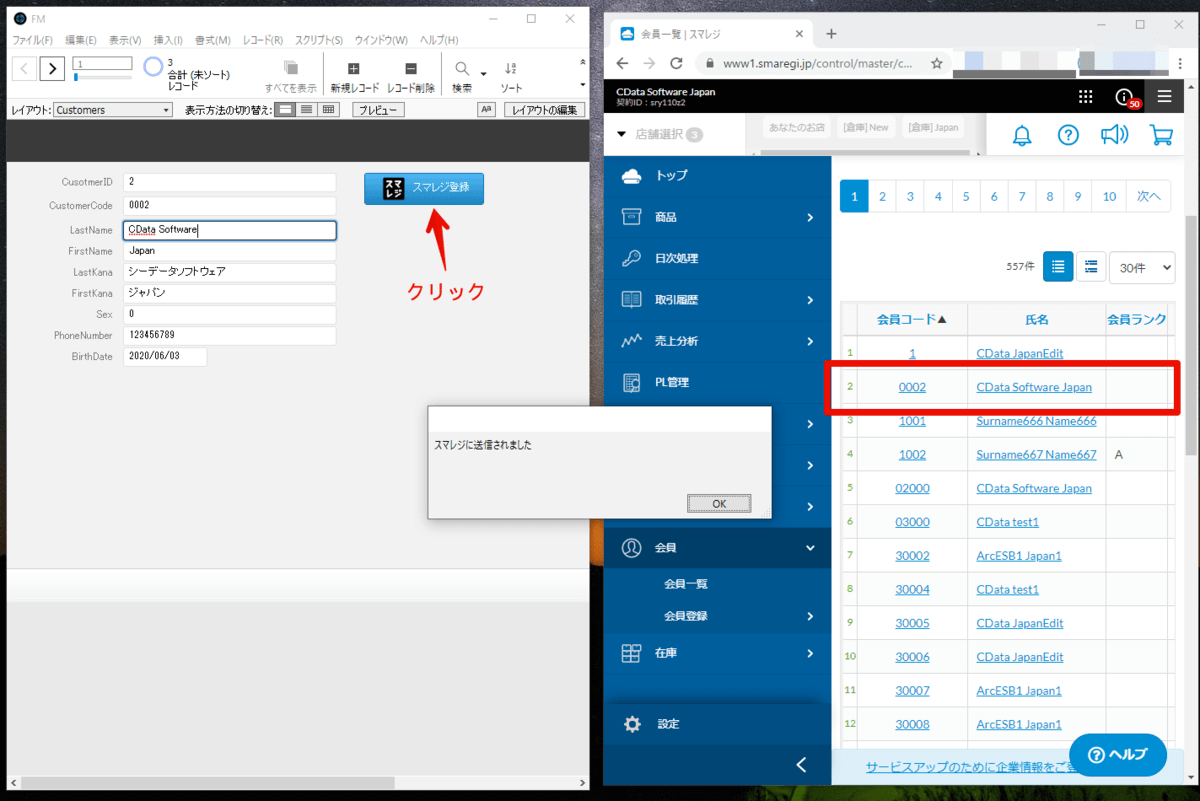Open the Smaregi apps grid icon
1200x801 pixels.
(1086, 97)
